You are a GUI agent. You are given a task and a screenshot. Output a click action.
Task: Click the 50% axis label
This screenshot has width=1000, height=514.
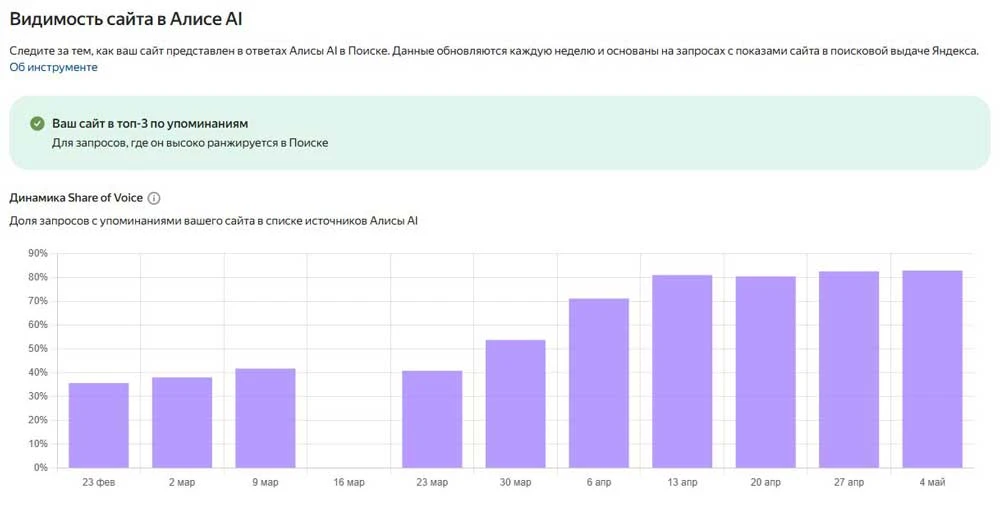38,349
